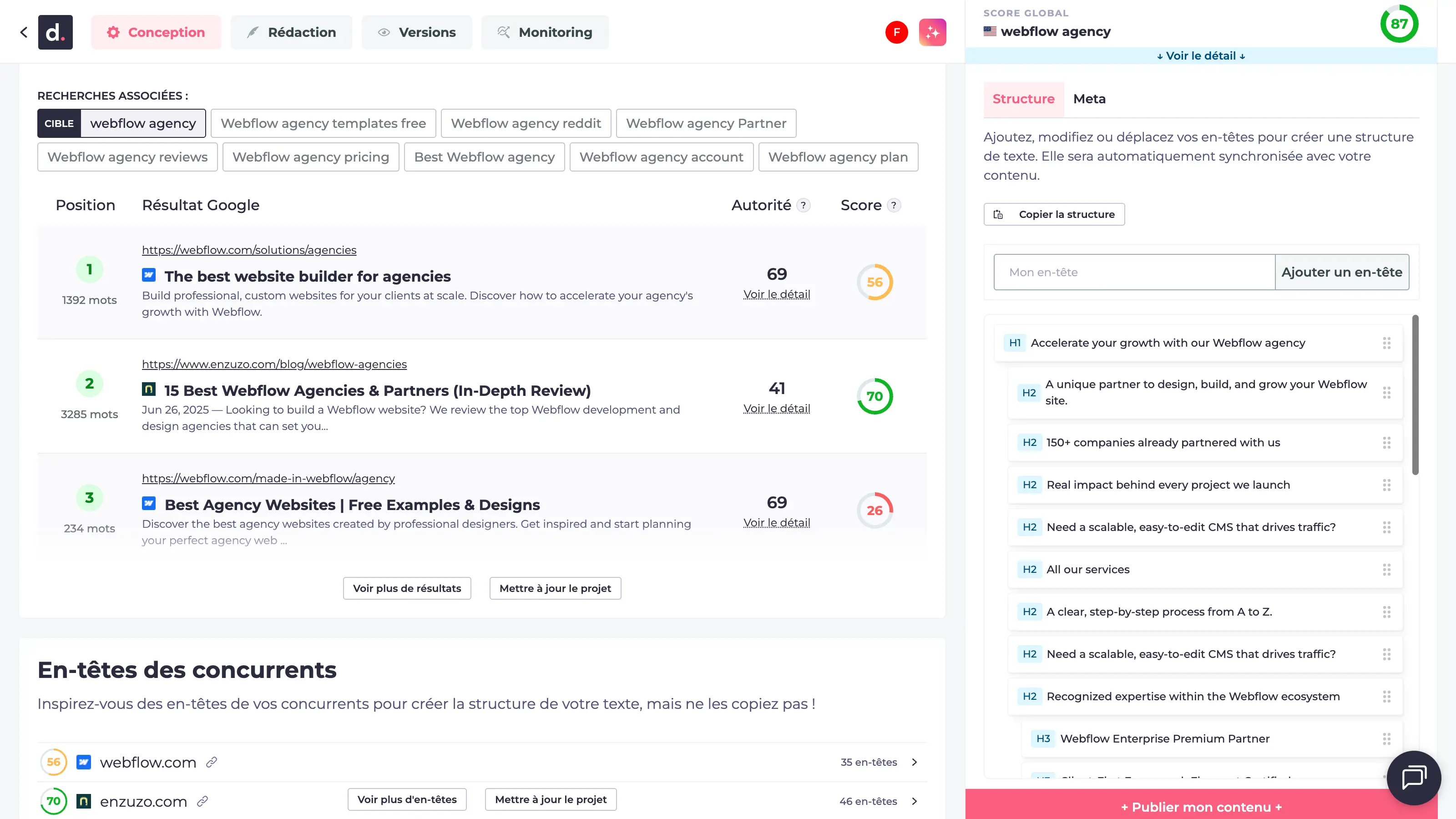Click link icon next to webflow.com
The height and width of the screenshot is (819, 1456).
tap(212, 763)
